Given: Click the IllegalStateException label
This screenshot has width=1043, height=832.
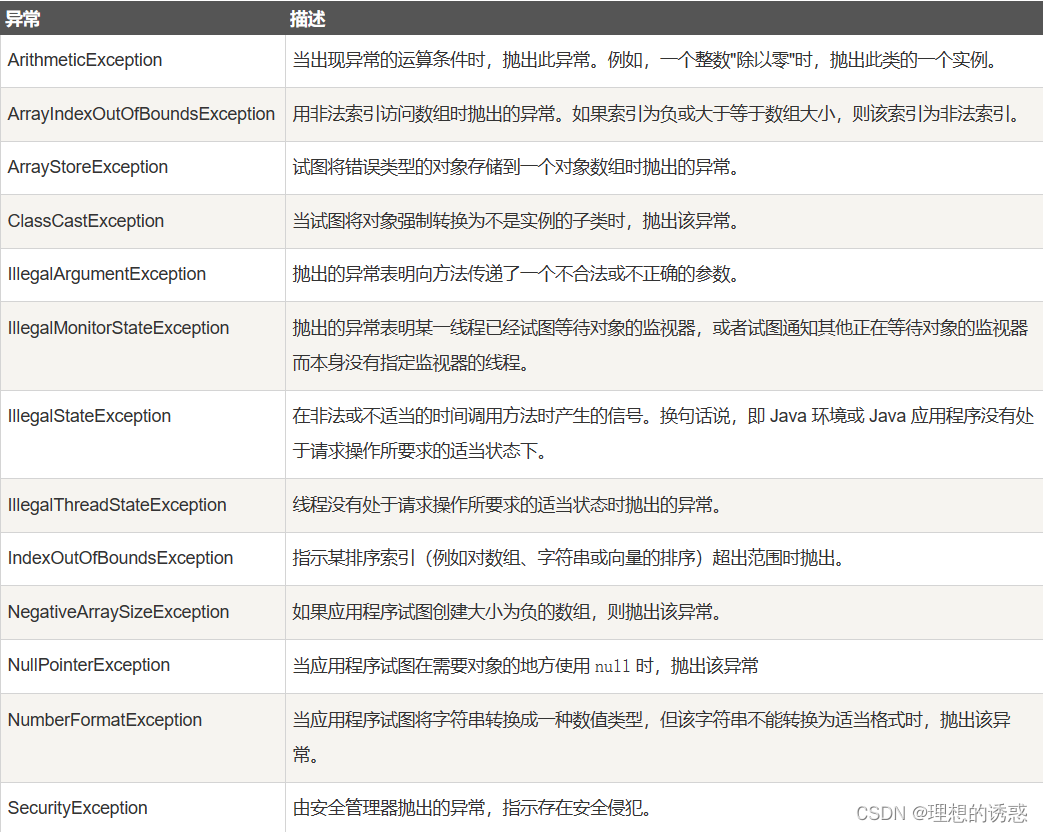Looking at the screenshot, I should [86, 416].
